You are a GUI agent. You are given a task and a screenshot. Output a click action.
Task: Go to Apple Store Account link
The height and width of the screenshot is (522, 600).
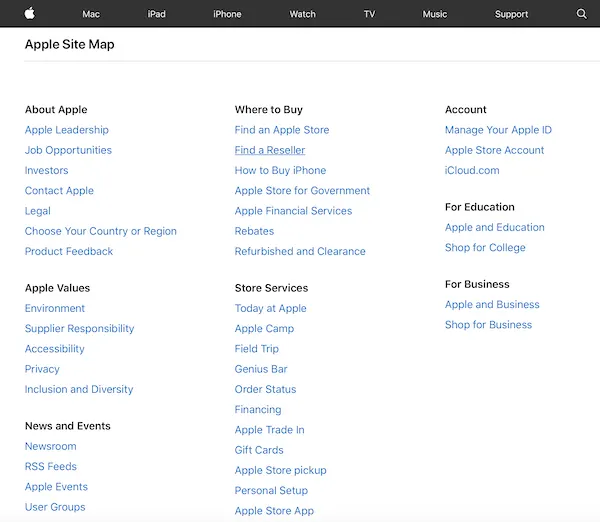[x=494, y=150]
